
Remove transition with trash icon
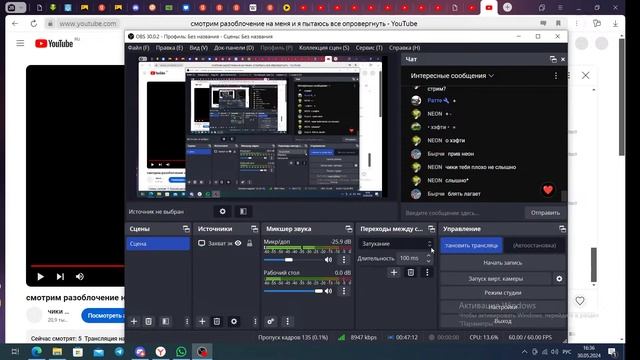click(x=411, y=272)
